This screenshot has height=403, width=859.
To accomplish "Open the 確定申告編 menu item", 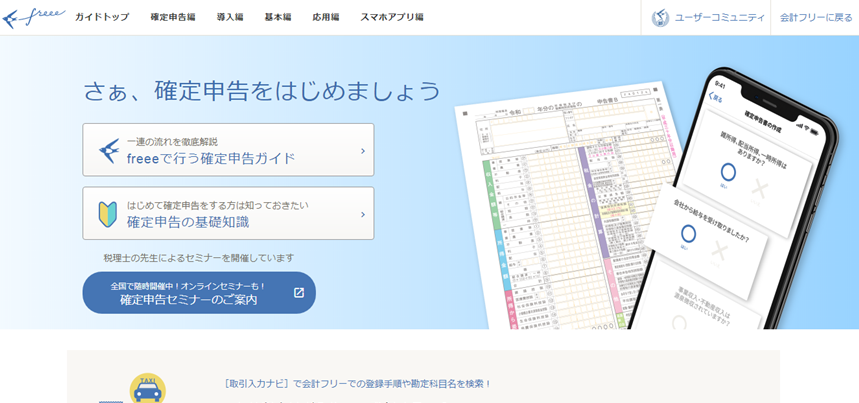I will pyautogui.click(x=173, y=17).
